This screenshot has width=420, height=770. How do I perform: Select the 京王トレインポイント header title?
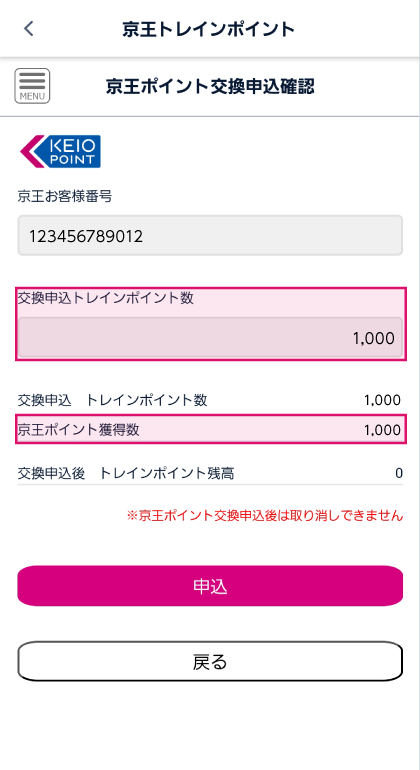pos(209,29)
